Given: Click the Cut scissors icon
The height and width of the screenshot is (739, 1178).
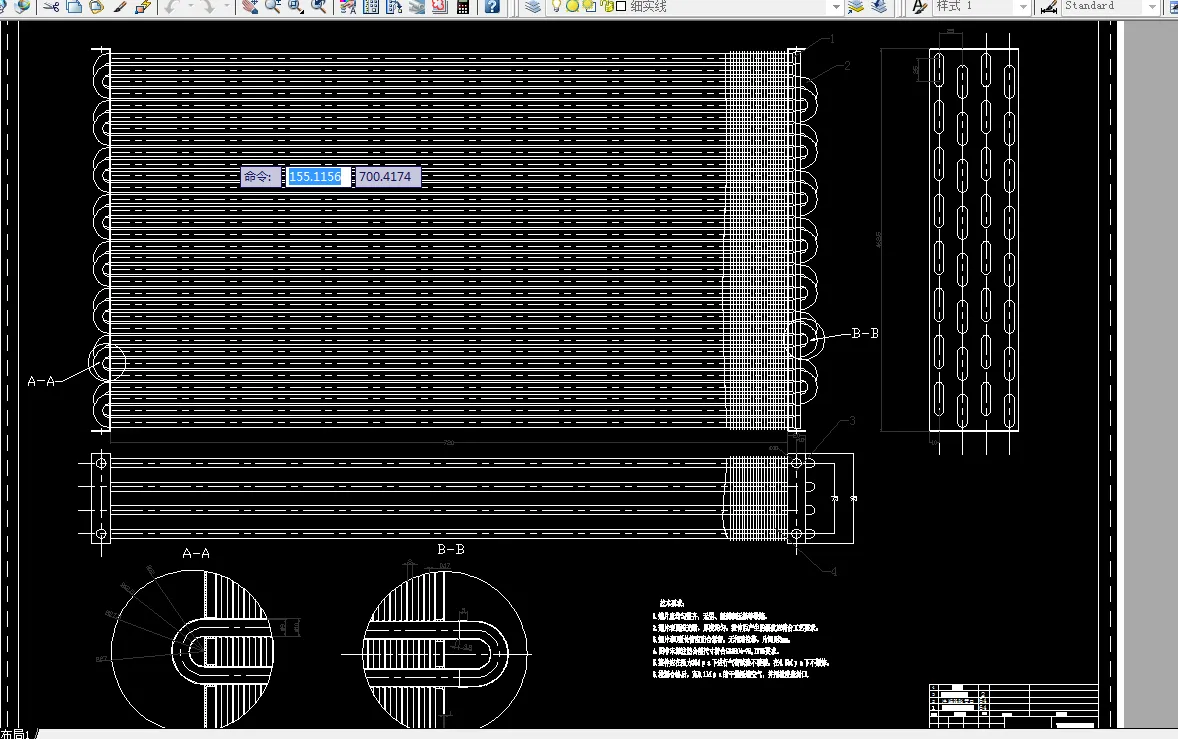Looking at the screenshot, I should click(51, 6).
